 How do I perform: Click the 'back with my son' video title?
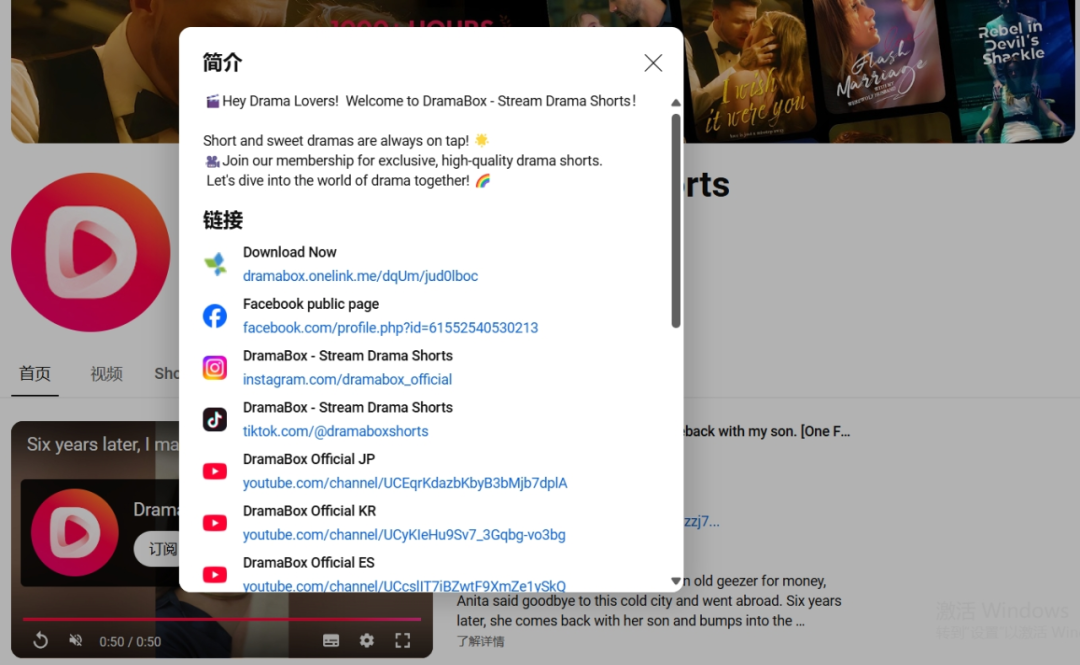[x=766, y=431]
